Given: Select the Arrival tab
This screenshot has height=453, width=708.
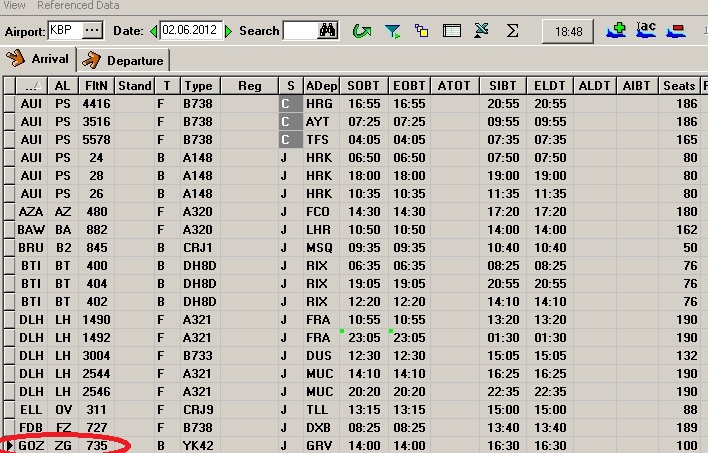Looking at the screenshot, I should click(x=40, y=60).
